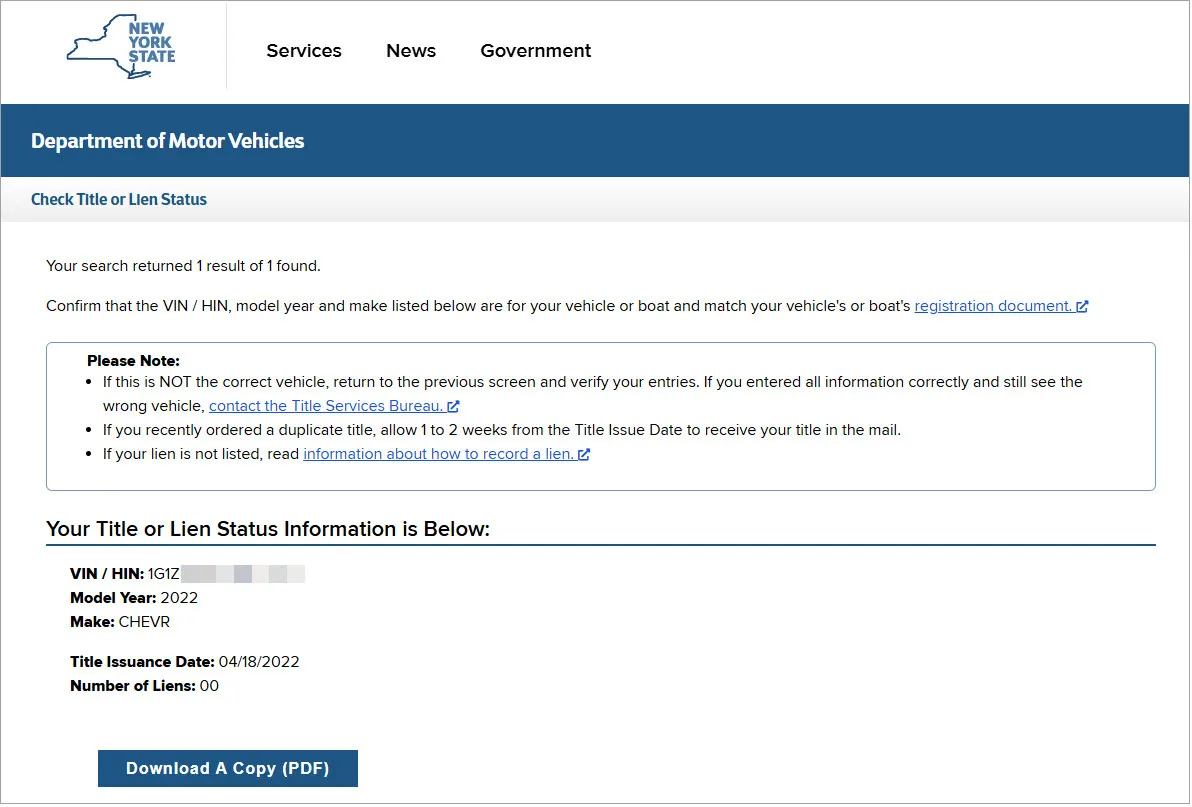Click the external link icon beside registration document

[1083, 306]
